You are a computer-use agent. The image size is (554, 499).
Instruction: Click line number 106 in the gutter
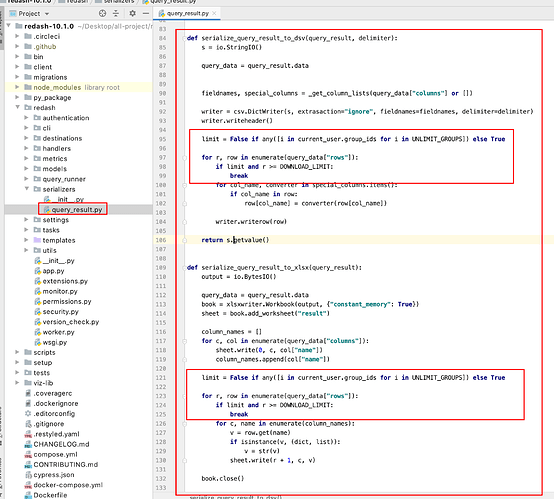[x=161, y=240]
